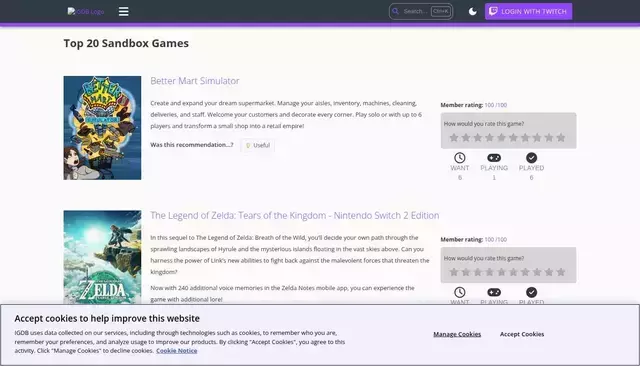
Task: Rate Zelda Tears of the Kingdom one star
Action: [454, 272]
